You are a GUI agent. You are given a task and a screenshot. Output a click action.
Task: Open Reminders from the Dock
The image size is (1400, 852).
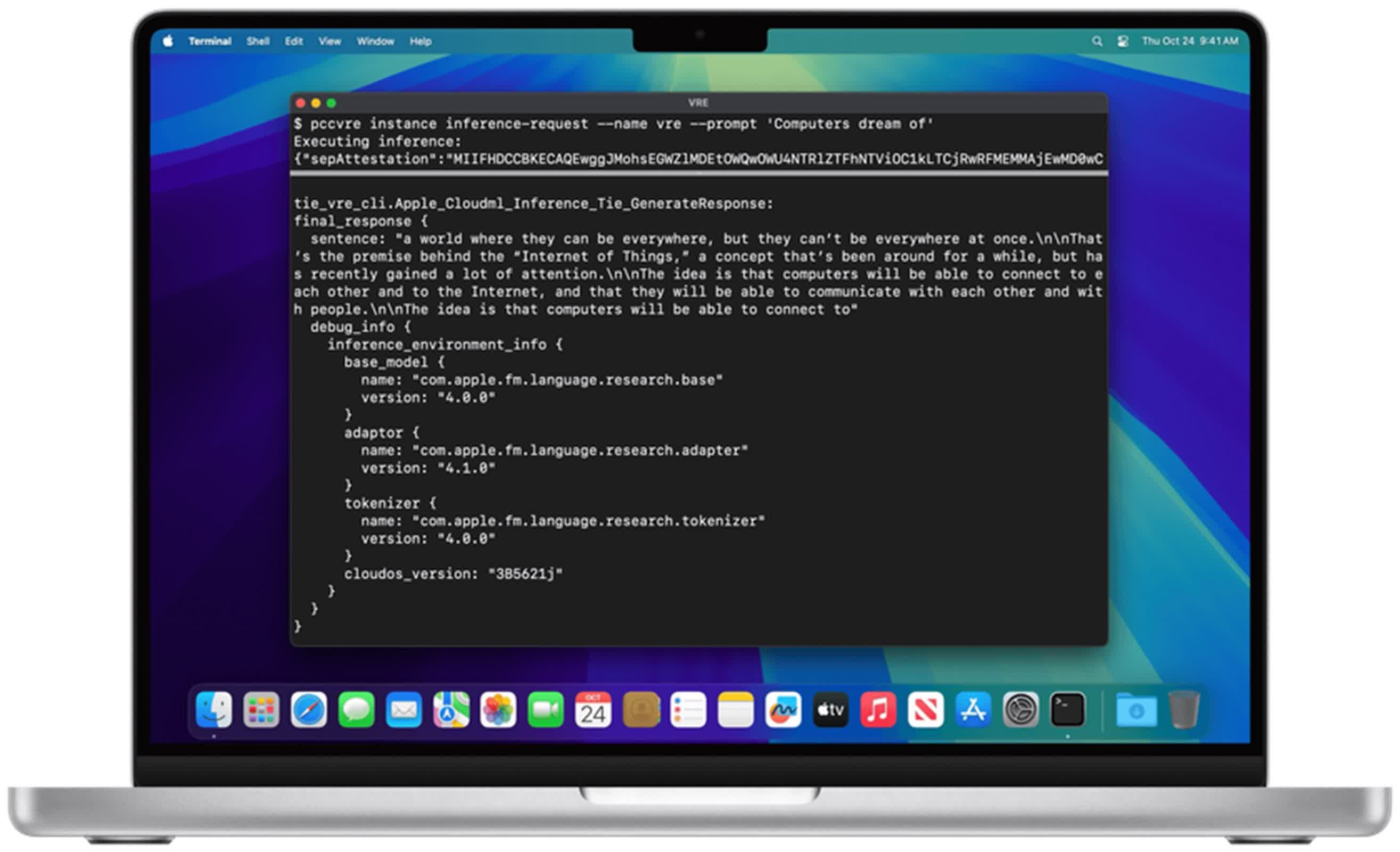688,709
